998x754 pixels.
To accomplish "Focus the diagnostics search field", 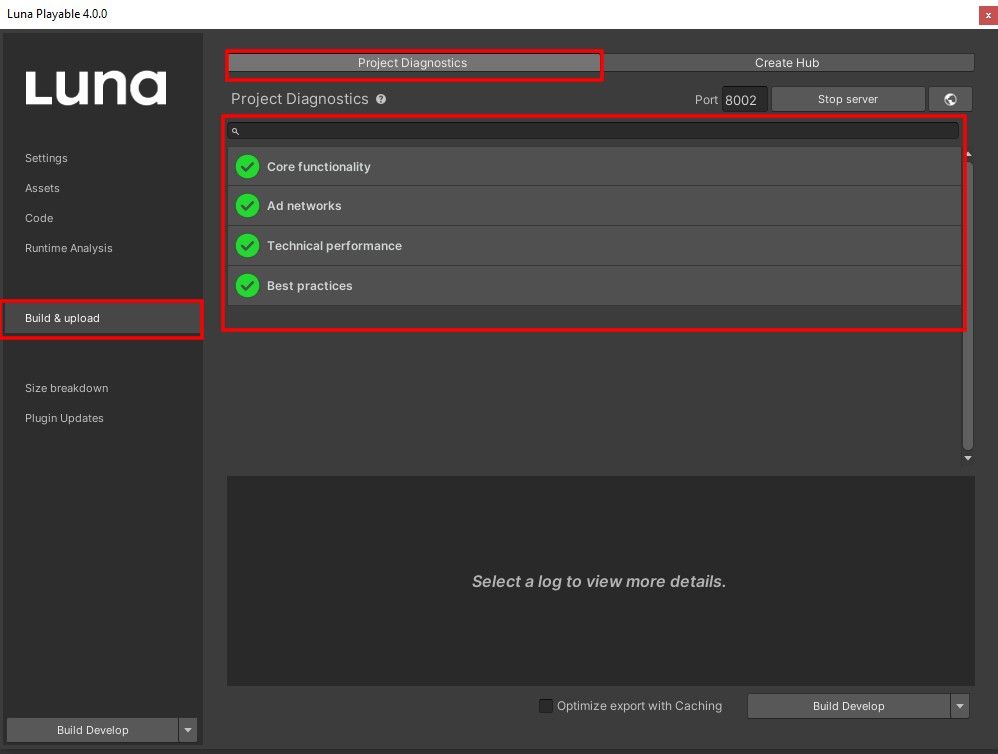I will tap(593, 131).
